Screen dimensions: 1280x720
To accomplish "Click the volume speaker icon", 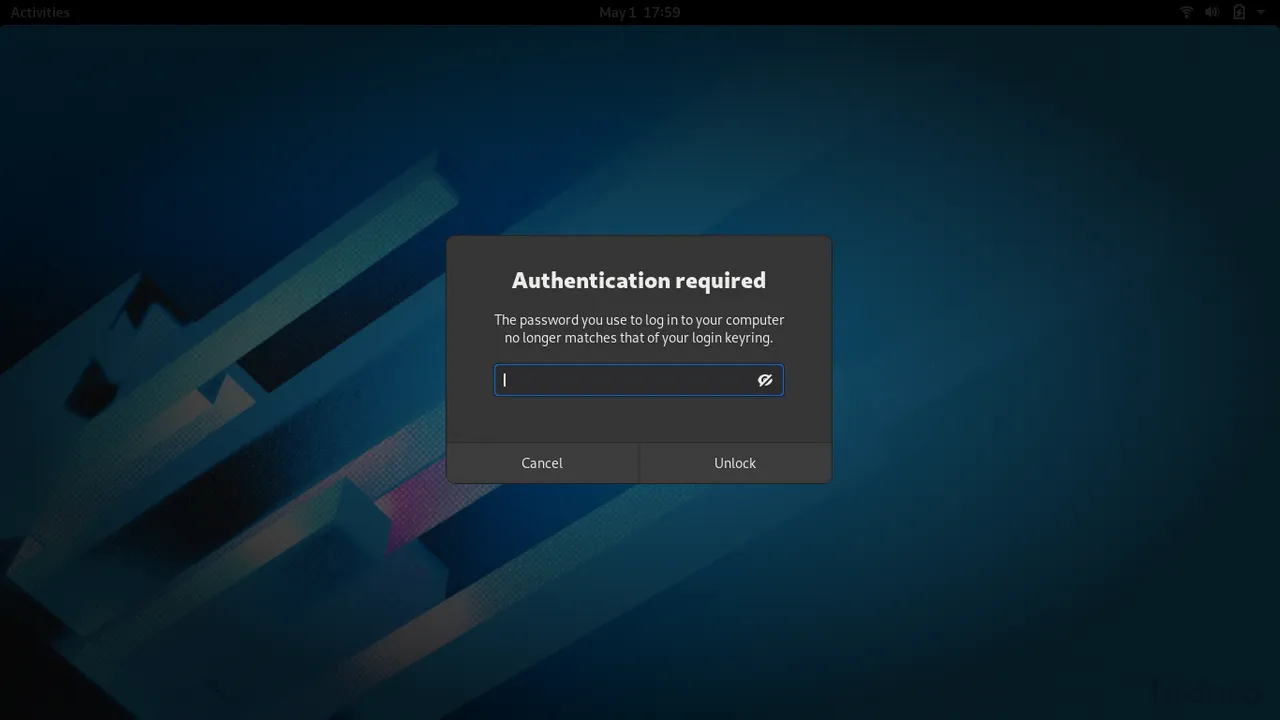I will (x=1213, y=12).
